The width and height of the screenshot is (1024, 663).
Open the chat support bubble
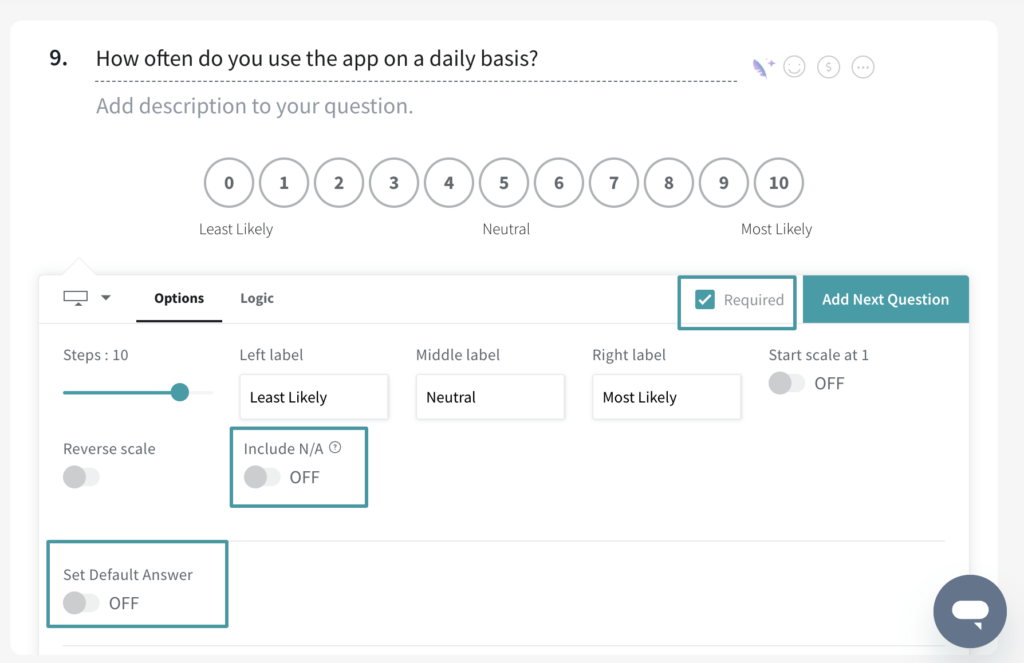click(969, 611)
